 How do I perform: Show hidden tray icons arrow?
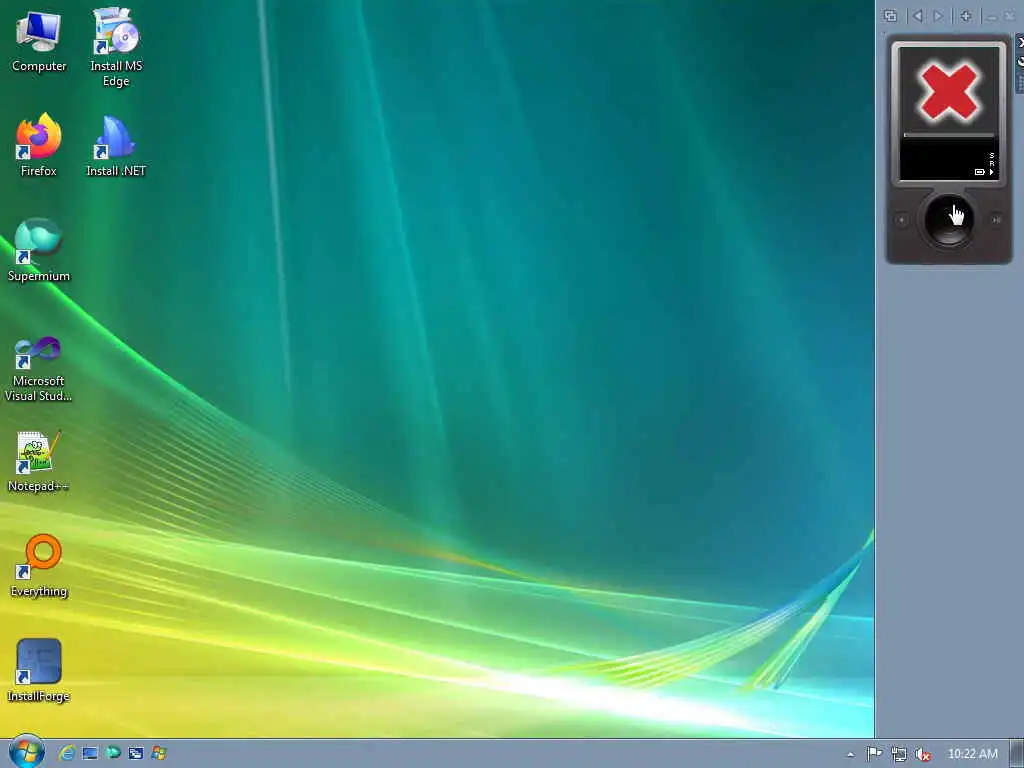tap(850, 754)
